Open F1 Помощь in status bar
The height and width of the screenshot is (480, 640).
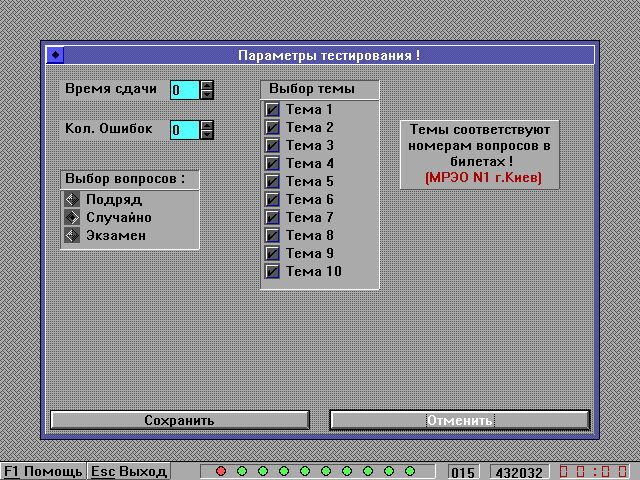(x=43, y=471)
